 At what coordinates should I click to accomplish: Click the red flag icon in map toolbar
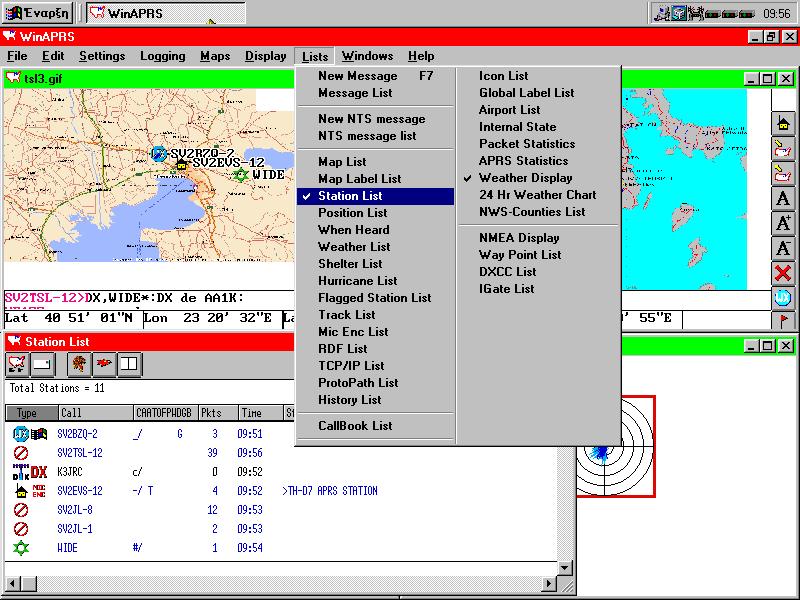point(783,320)
